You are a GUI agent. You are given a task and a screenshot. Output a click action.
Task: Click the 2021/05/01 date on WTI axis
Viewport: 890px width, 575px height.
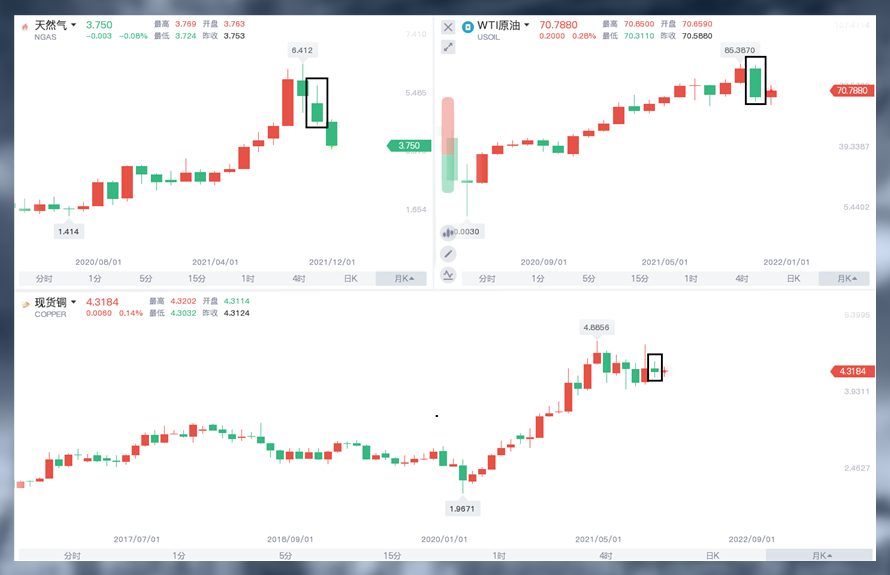665,262
